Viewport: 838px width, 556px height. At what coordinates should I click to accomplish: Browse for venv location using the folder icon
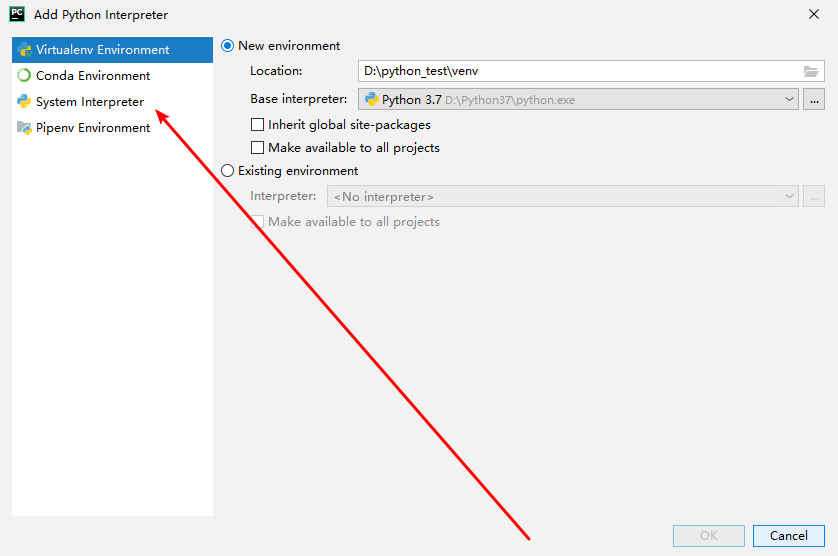(x=811, y=71)
